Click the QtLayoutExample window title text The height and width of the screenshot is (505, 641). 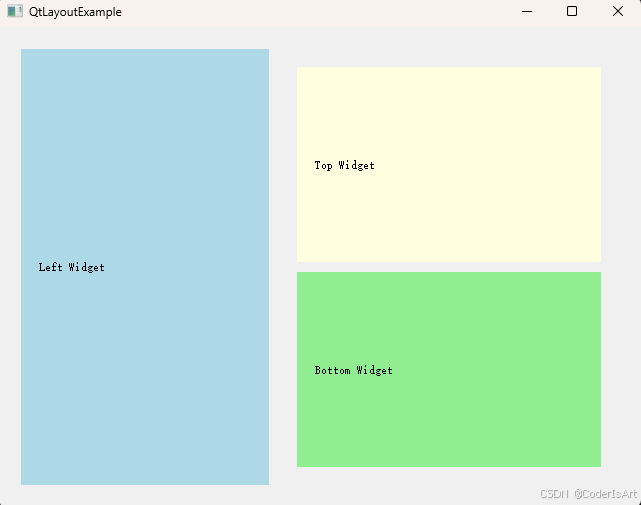[75, 12]
